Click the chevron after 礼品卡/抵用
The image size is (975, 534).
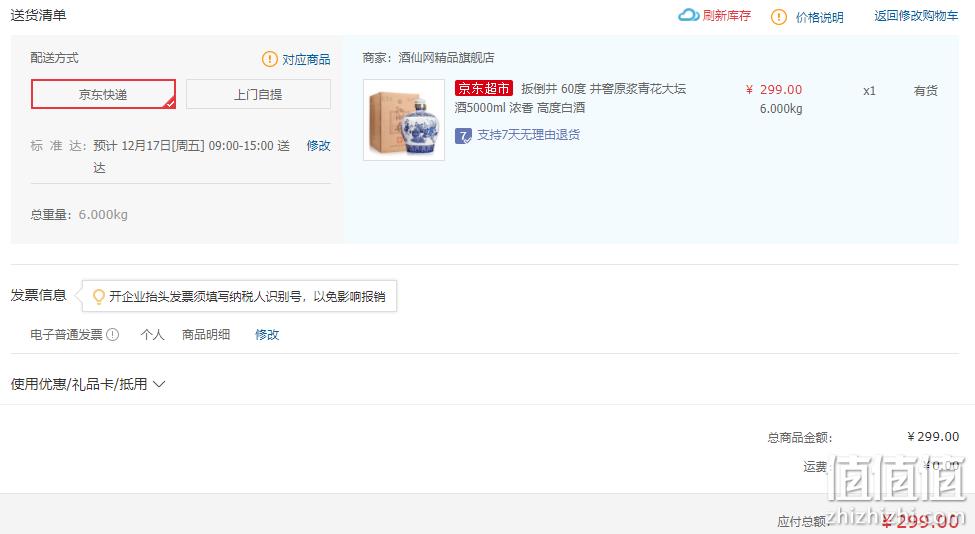159,384
